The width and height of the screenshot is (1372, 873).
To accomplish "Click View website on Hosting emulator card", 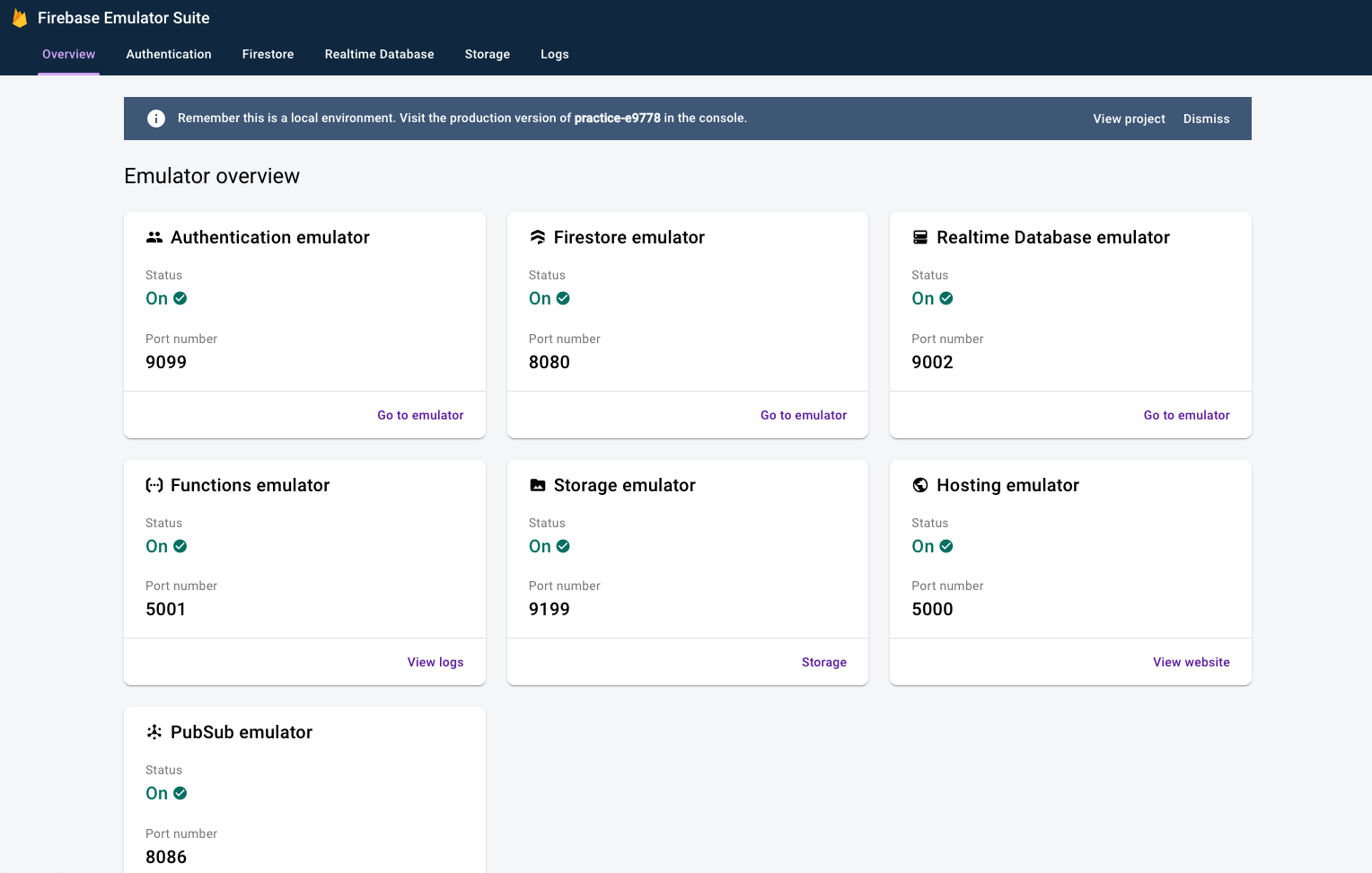I will (1192, 662).
